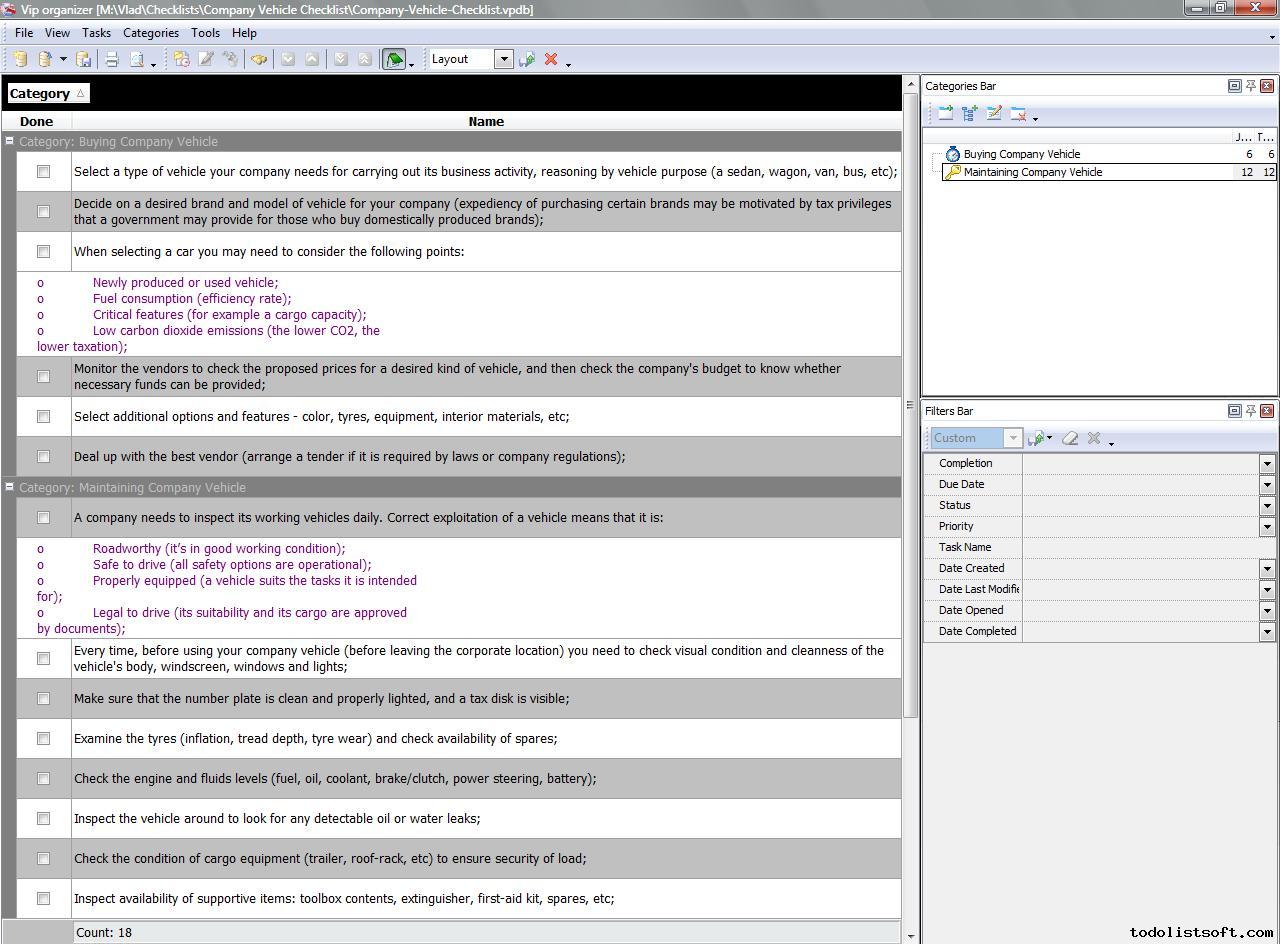Click the edit category pencil icon

[x=993, y=114]
